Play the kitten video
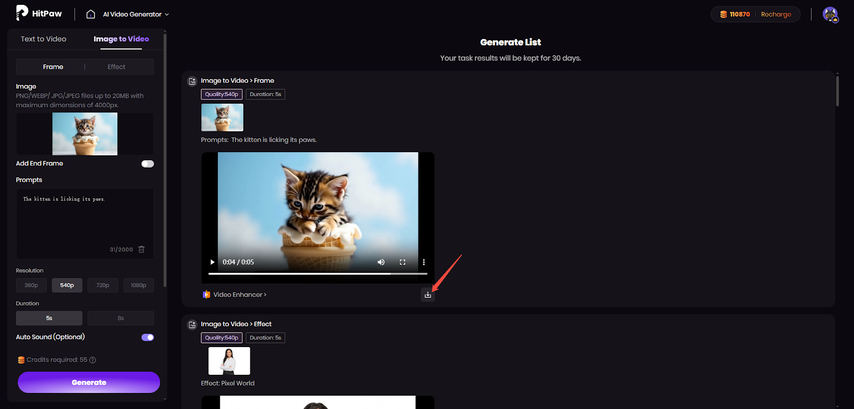This screenshot has width=854, height=409. pos(212,263)
